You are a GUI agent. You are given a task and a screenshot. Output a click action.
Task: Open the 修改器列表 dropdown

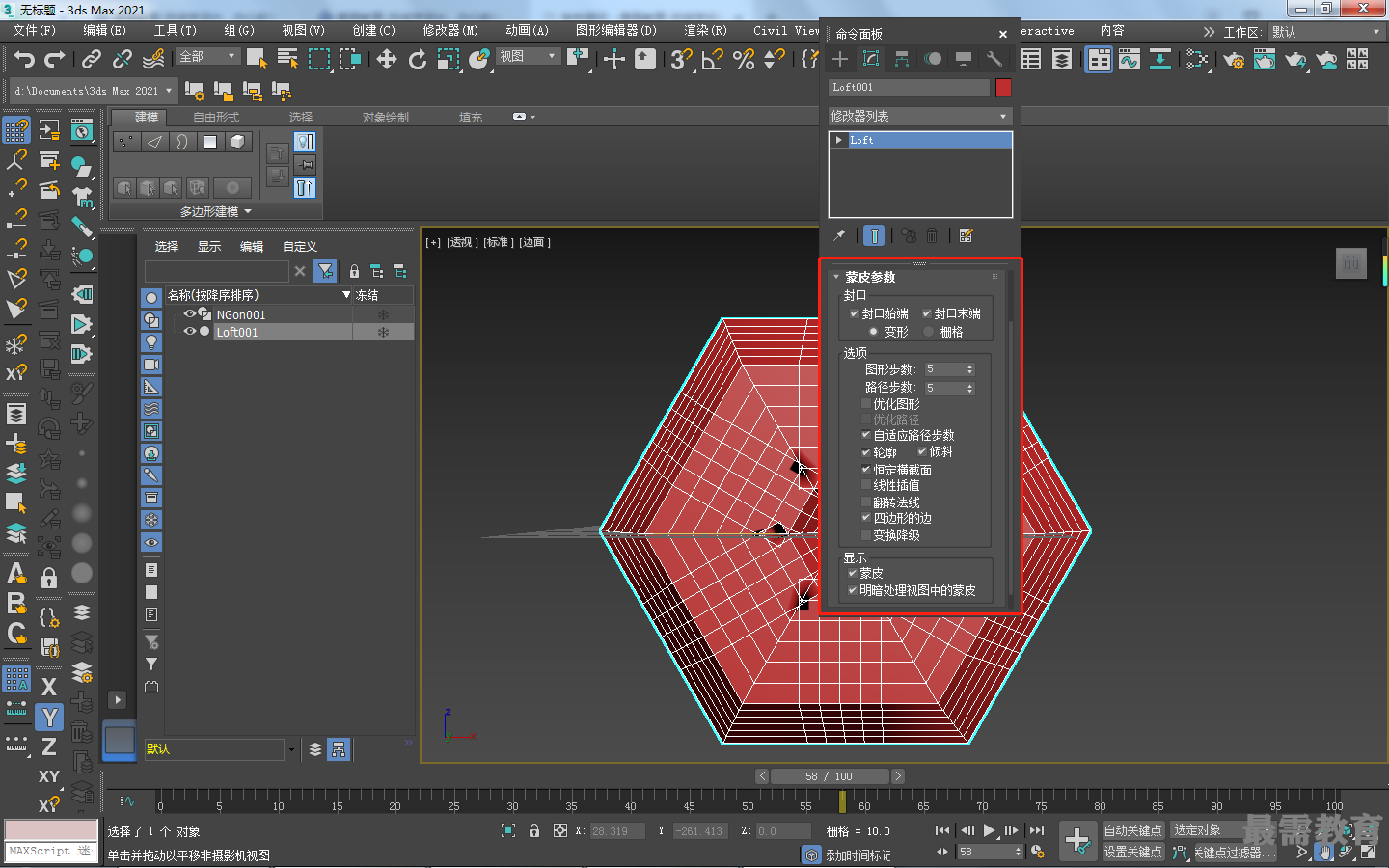click(920, 116)
